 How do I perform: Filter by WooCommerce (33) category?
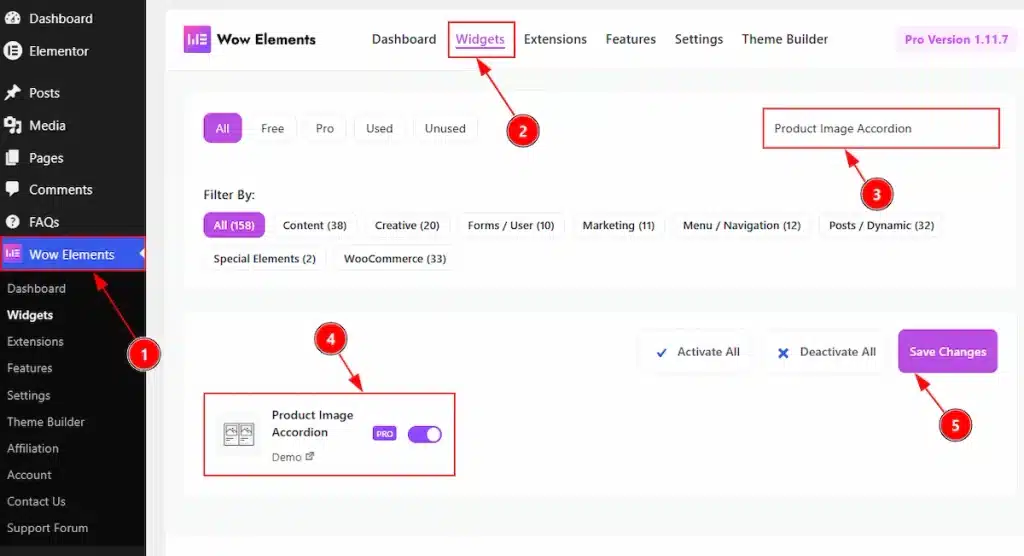point(395,258)
